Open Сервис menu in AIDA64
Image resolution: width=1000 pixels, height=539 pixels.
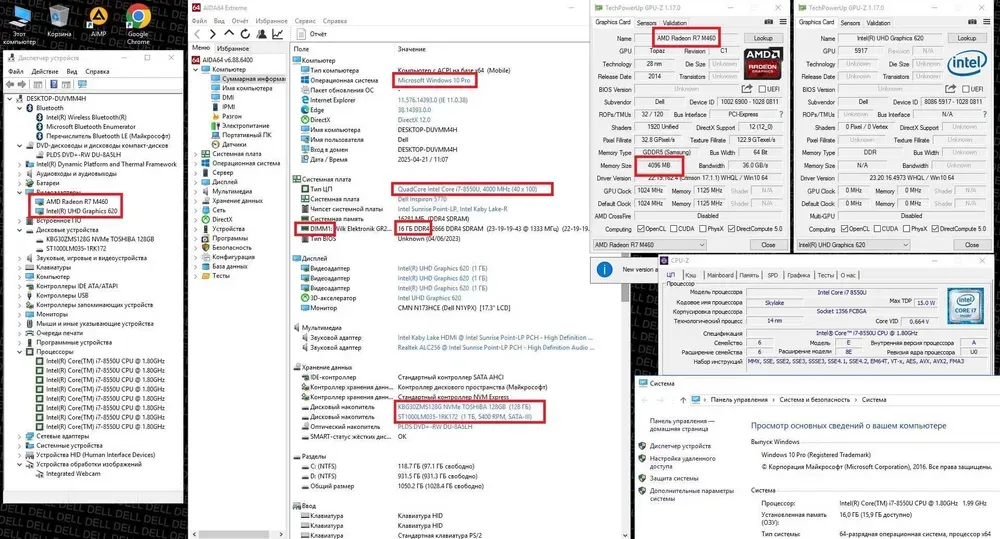point(305,21)
